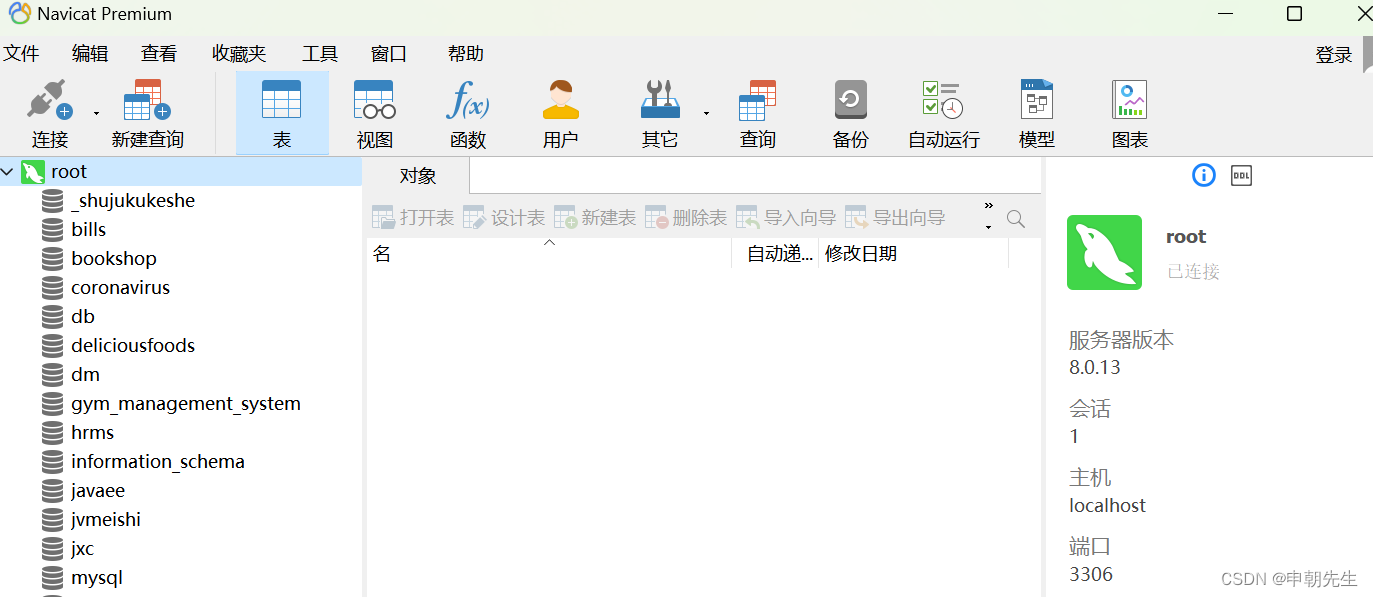Click the 导入向导 (Import Wizard) button
The height and width of the screenshot is (597, 1373).
coord(786,218)
